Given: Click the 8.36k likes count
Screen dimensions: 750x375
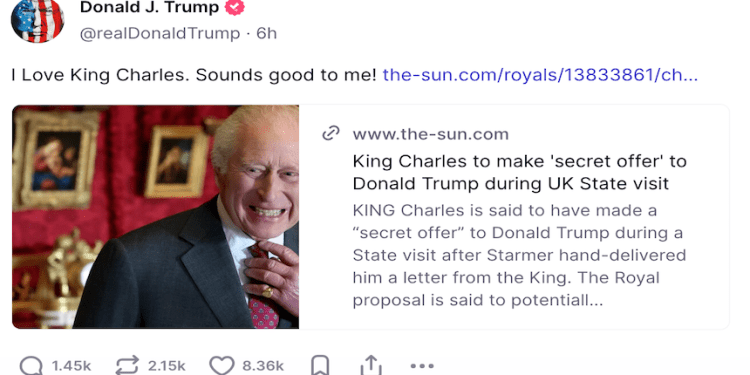Looking at the screenshot, I should (263, 366).
